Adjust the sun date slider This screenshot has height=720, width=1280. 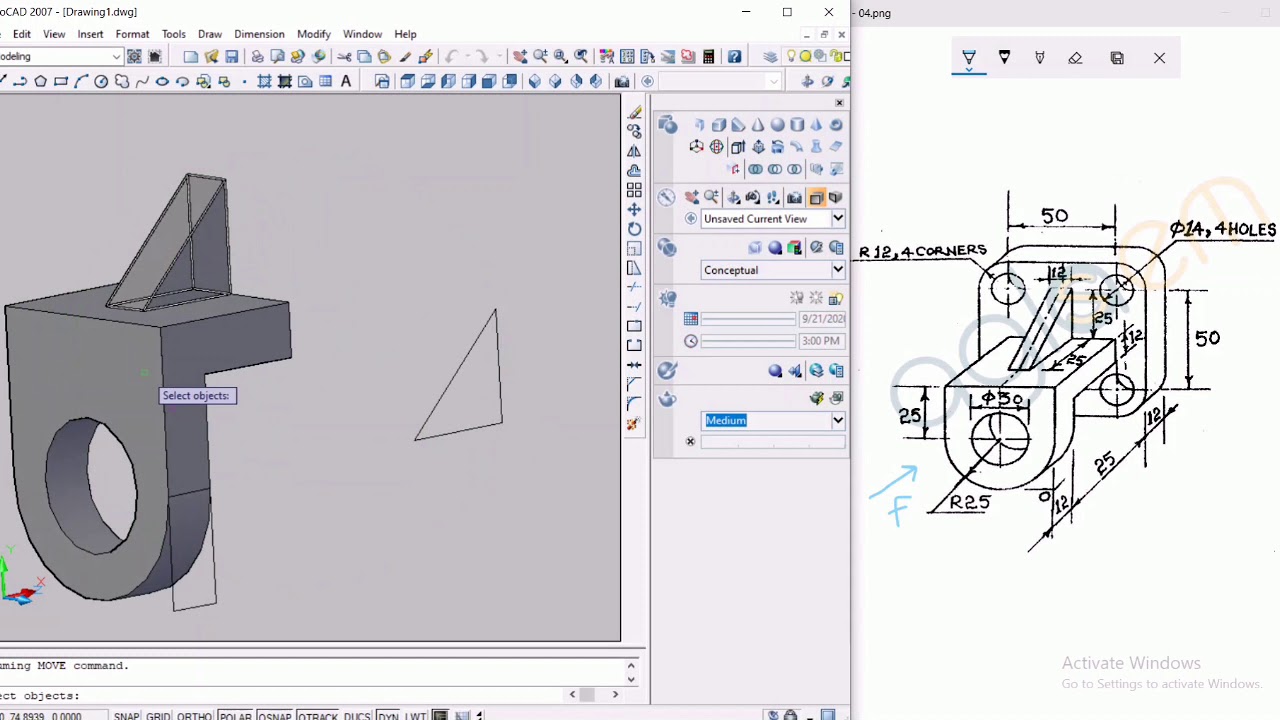coord(748,319)
